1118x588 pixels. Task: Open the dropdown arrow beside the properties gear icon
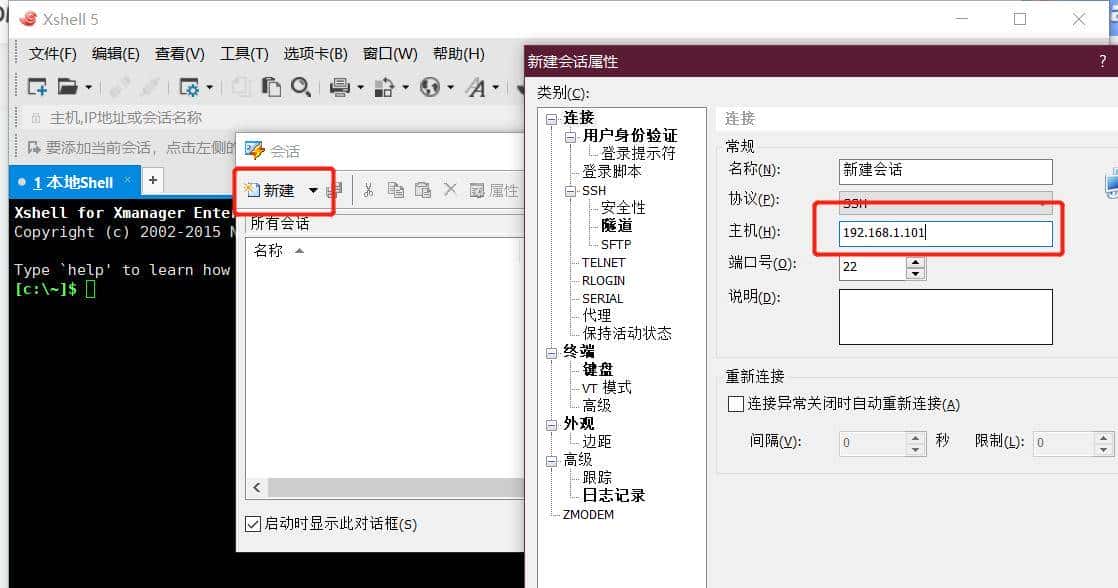tap(209, 88)
